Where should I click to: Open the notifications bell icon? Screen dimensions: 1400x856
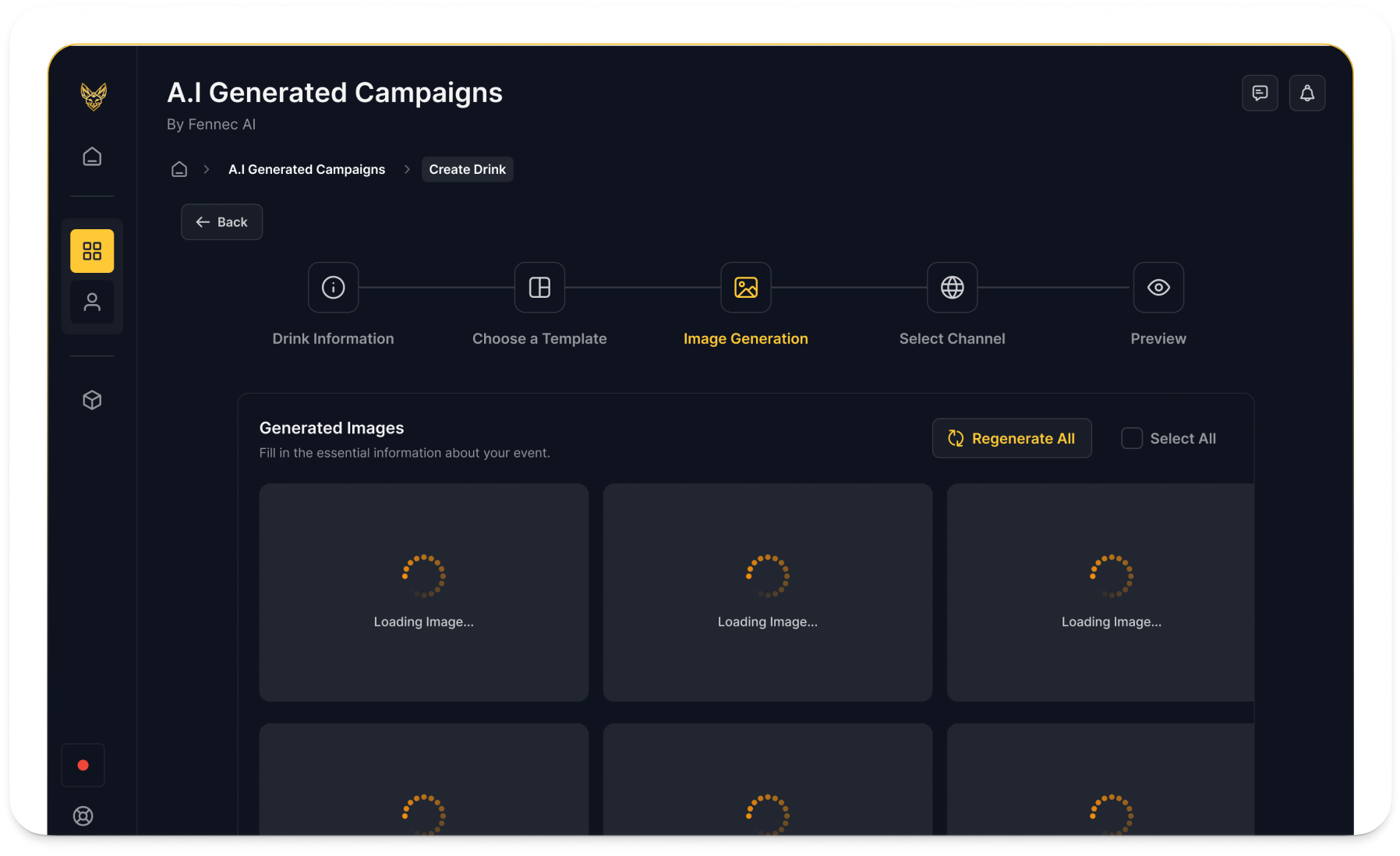pyautogui.click(x=1307, y=94)
